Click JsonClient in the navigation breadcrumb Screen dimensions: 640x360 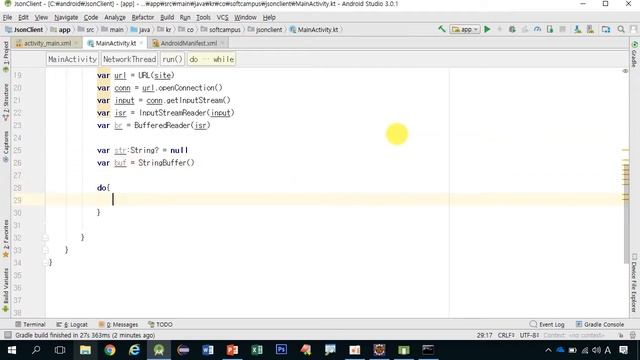24,29
